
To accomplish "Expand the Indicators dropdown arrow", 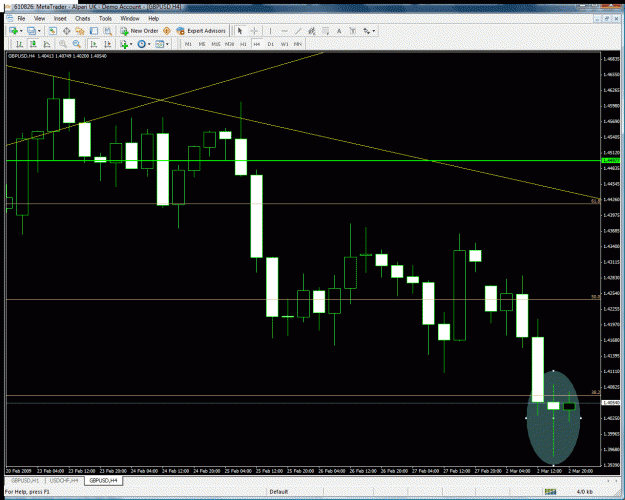I will (x=131, y=44).
